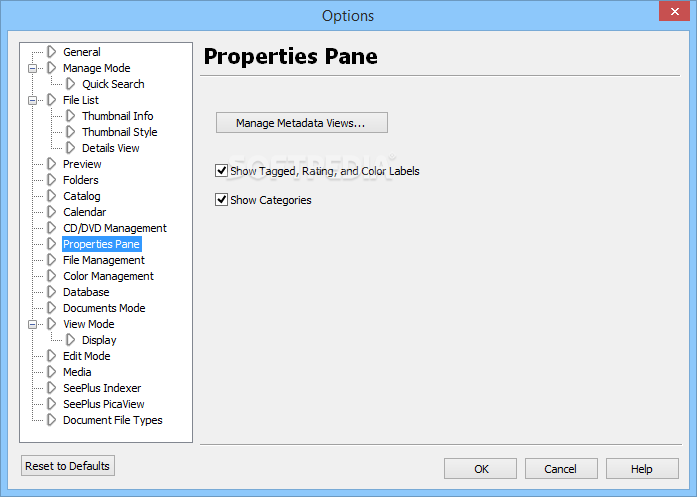Open Manage Metadata Views dialog
The width and height of the screenshot is (697, 497).
click(x=301, y=123)
